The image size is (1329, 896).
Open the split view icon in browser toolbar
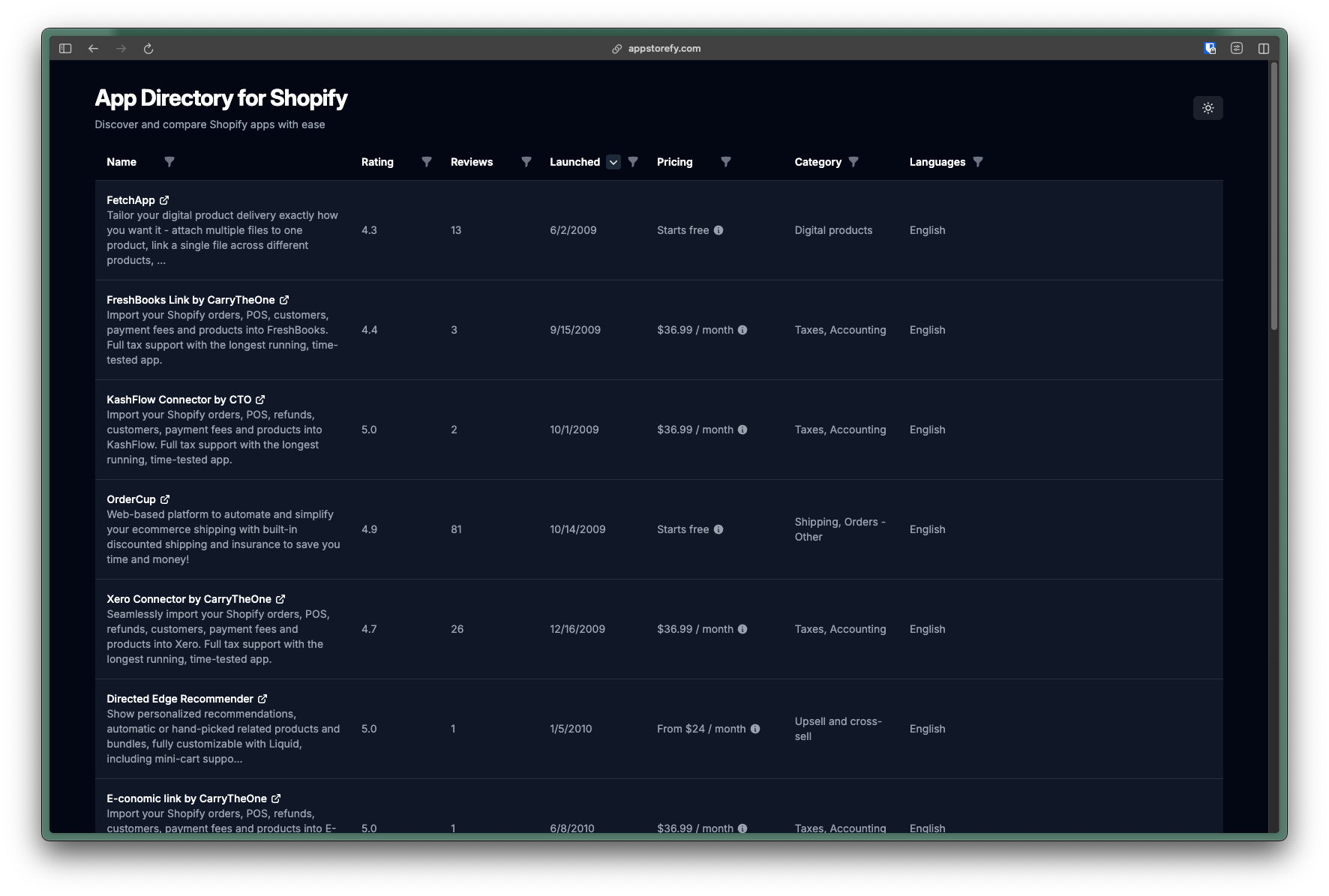tap(1265, 47)
